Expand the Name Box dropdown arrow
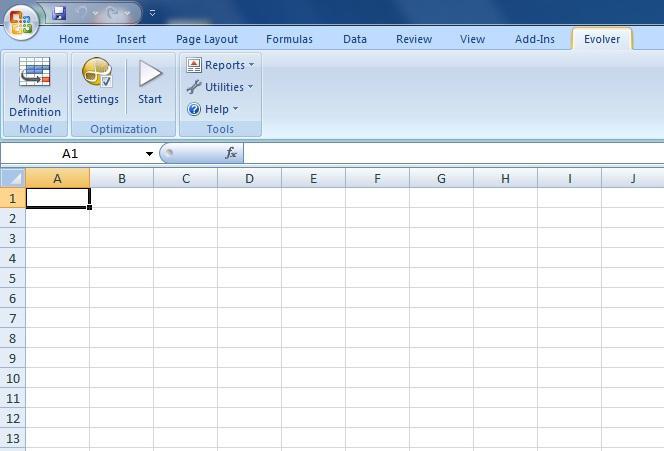The width and height of the screenshot is (664, 451). pos(149,154)
